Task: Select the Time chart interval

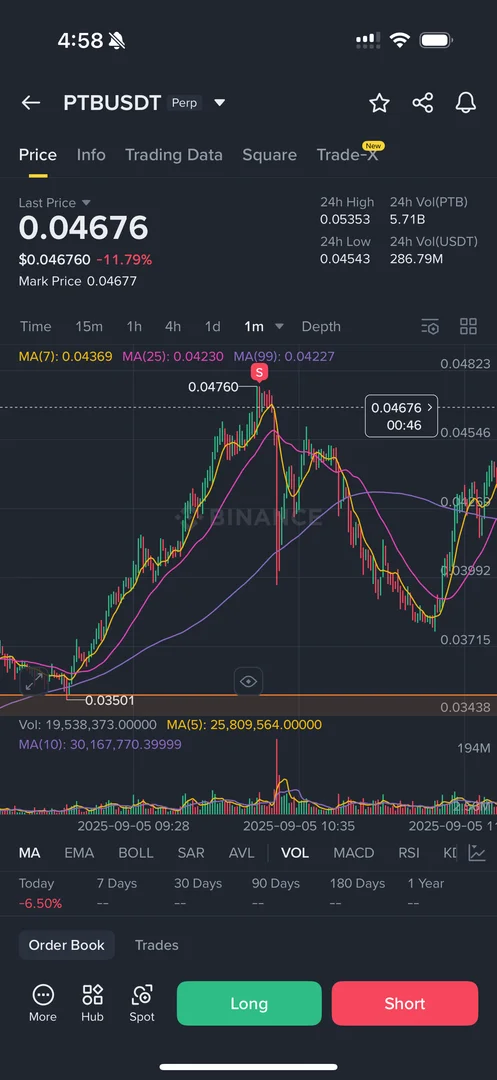Action: click(36, 326)
